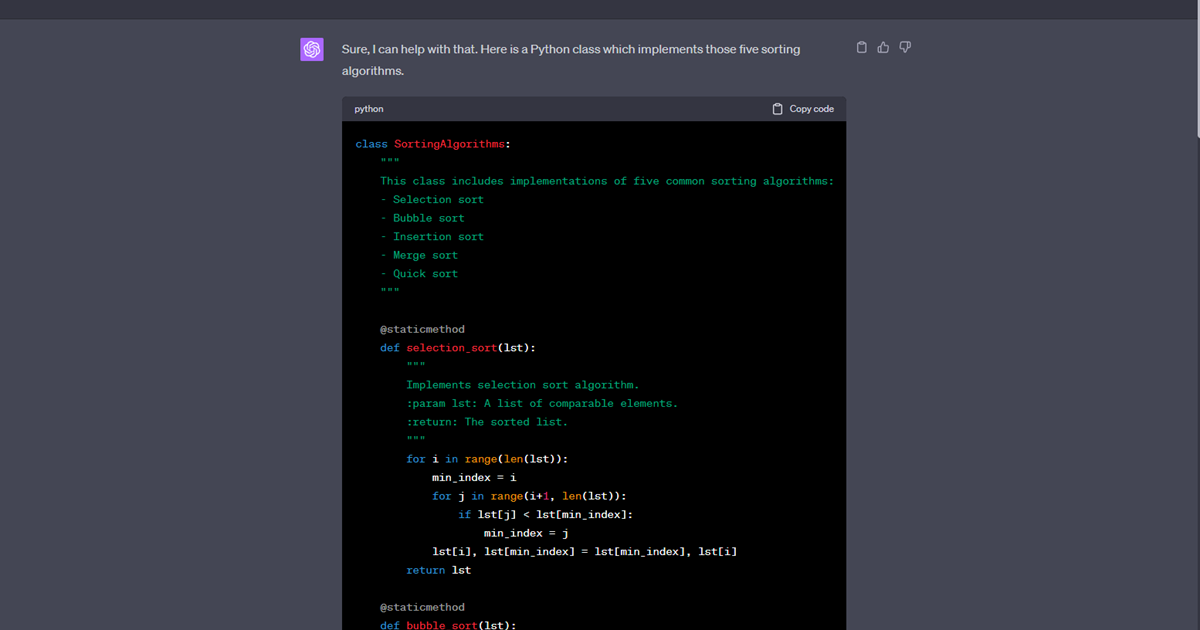Click the clipboard icon beside Copy code

tap(778, 109)
